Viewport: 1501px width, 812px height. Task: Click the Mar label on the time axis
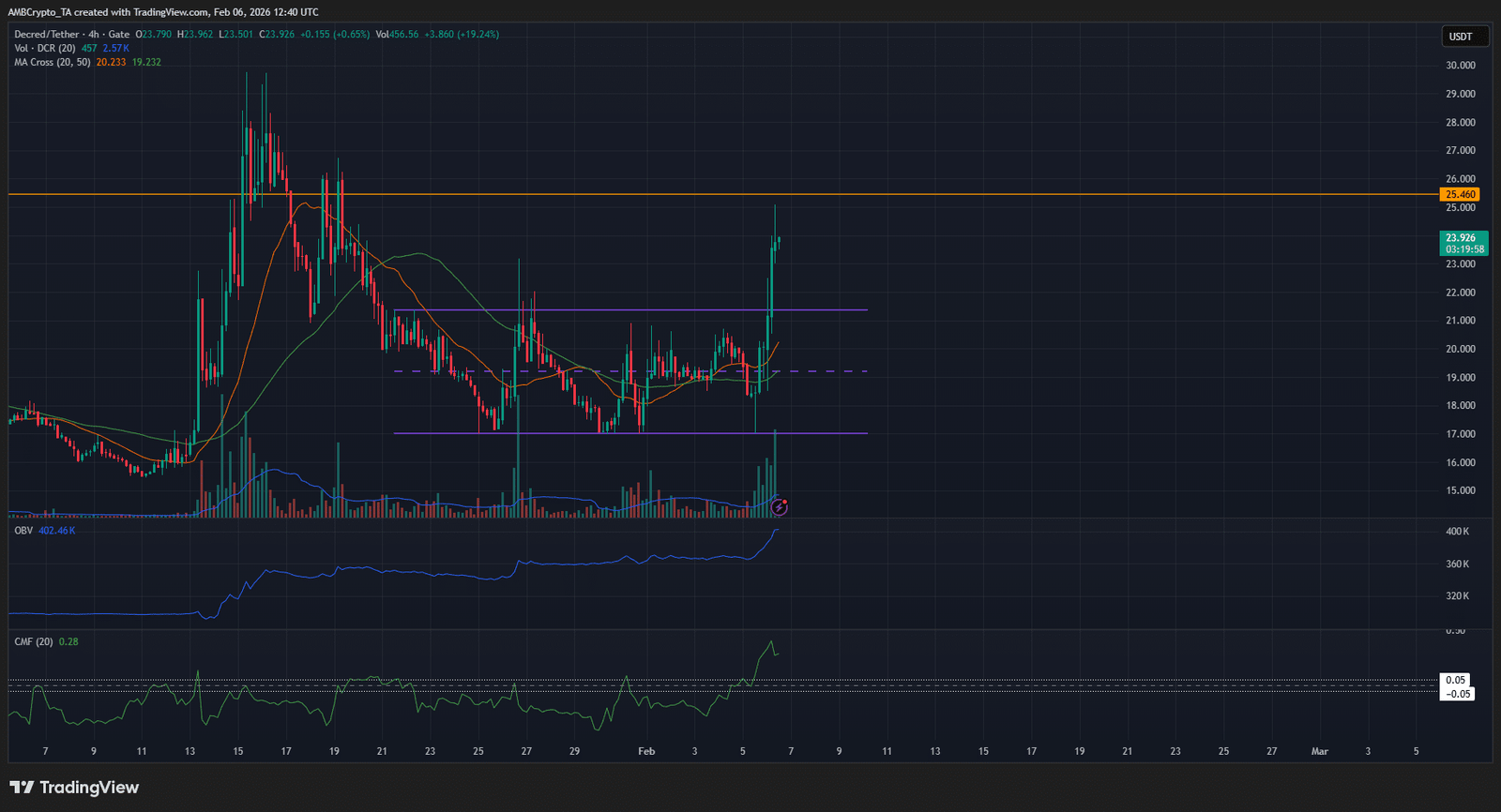click(1319, 752)
